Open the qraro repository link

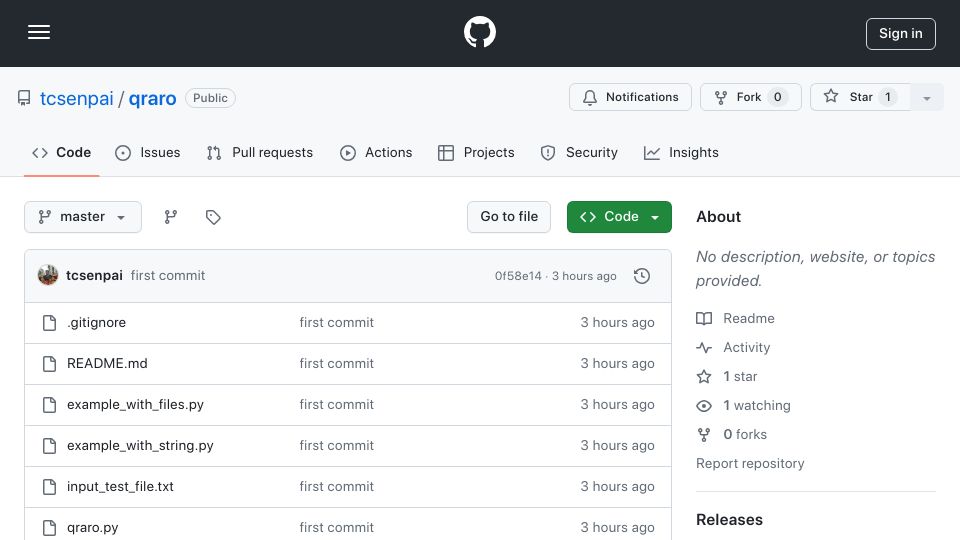[x=152, y=99]
